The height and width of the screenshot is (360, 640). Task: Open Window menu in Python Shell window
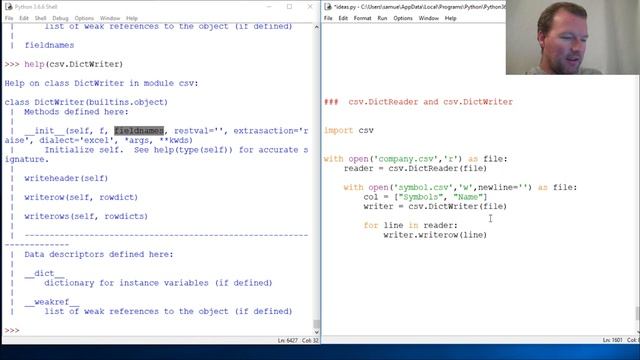110,18
